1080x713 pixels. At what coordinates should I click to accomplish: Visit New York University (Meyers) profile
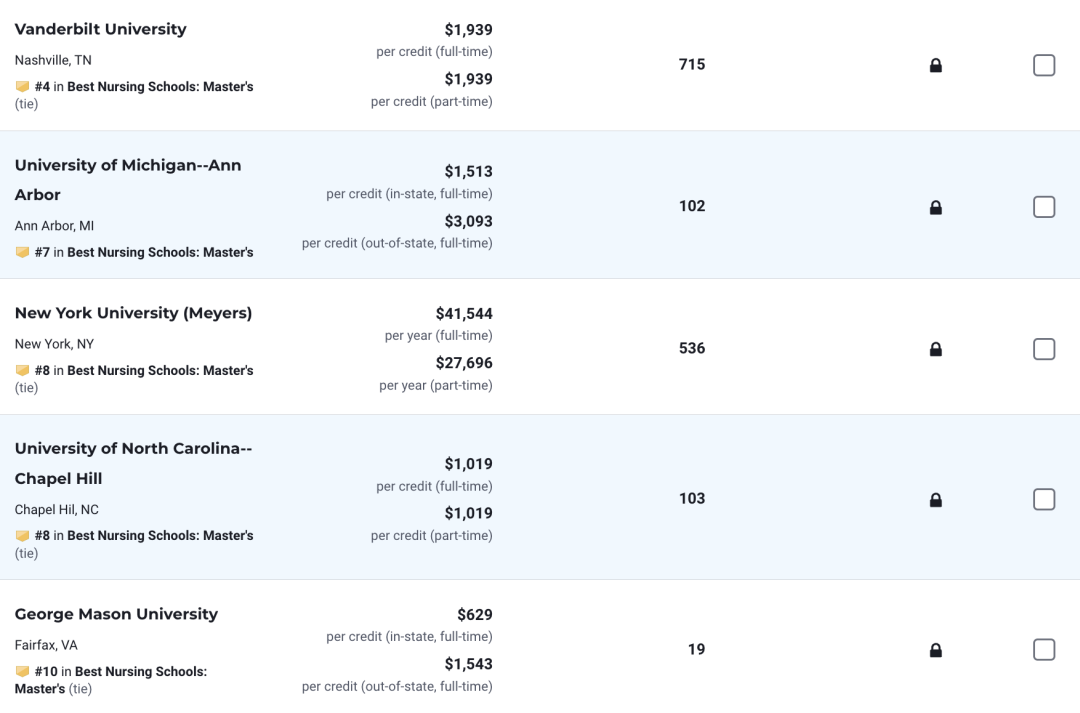133,313
